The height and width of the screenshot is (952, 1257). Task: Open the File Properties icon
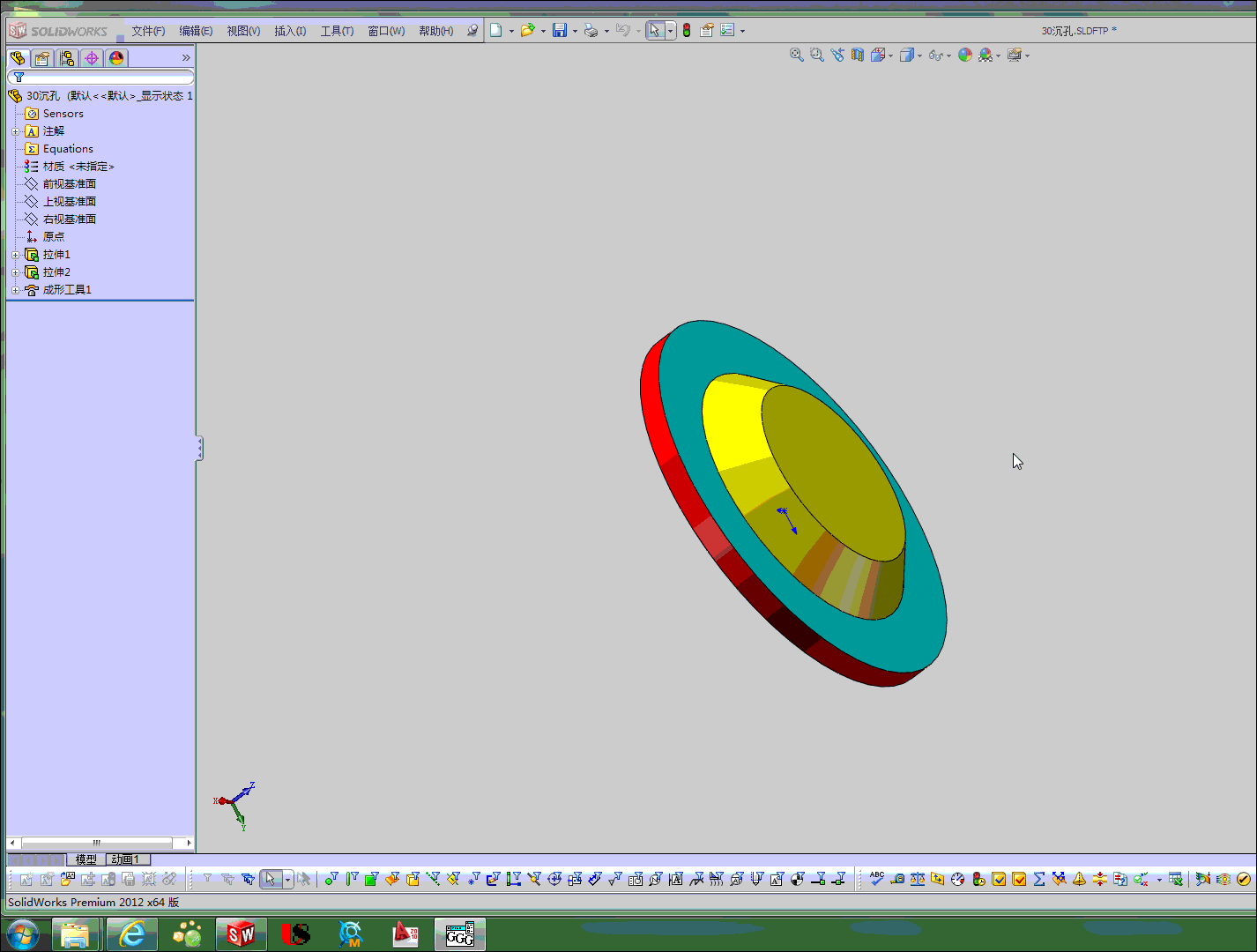point(707,31)
